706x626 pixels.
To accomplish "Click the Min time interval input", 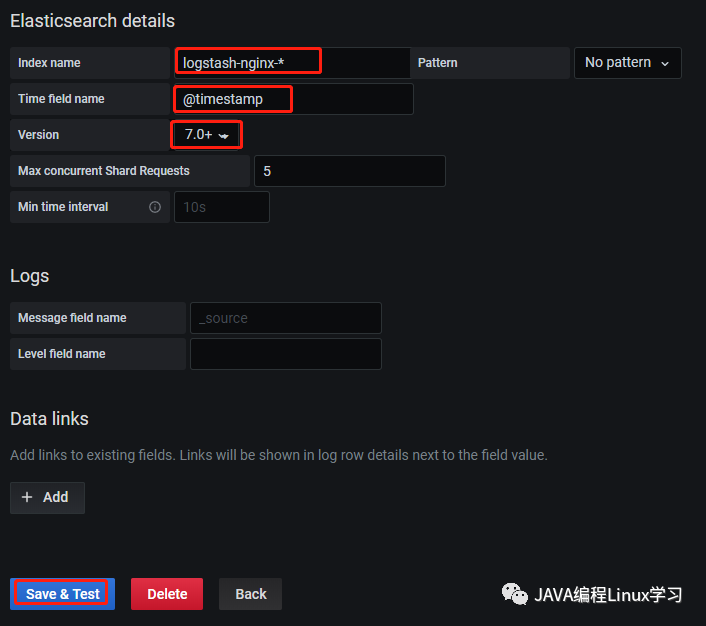I will click(222, 207).
